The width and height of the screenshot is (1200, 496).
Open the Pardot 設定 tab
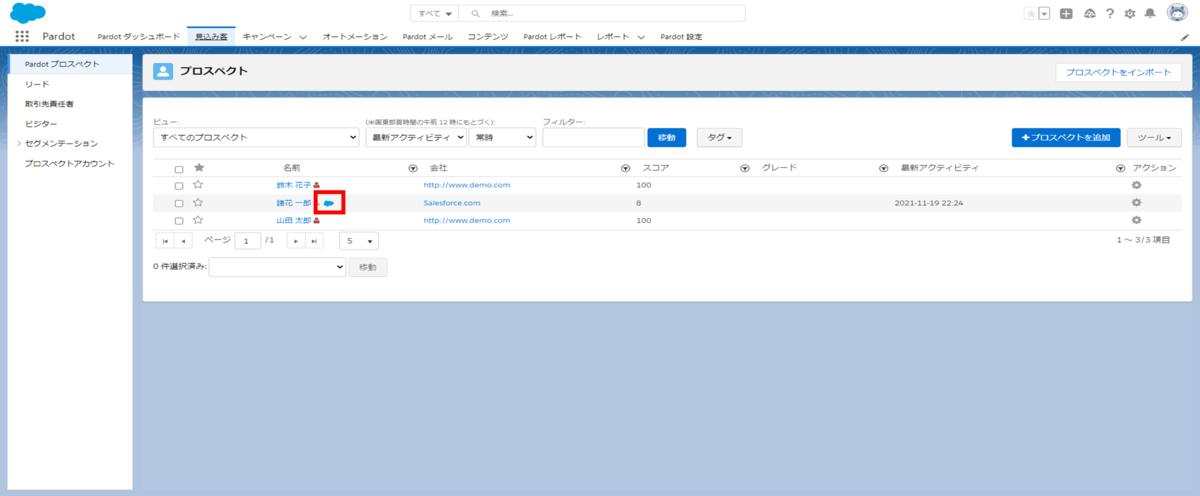(x=682, y=37)
